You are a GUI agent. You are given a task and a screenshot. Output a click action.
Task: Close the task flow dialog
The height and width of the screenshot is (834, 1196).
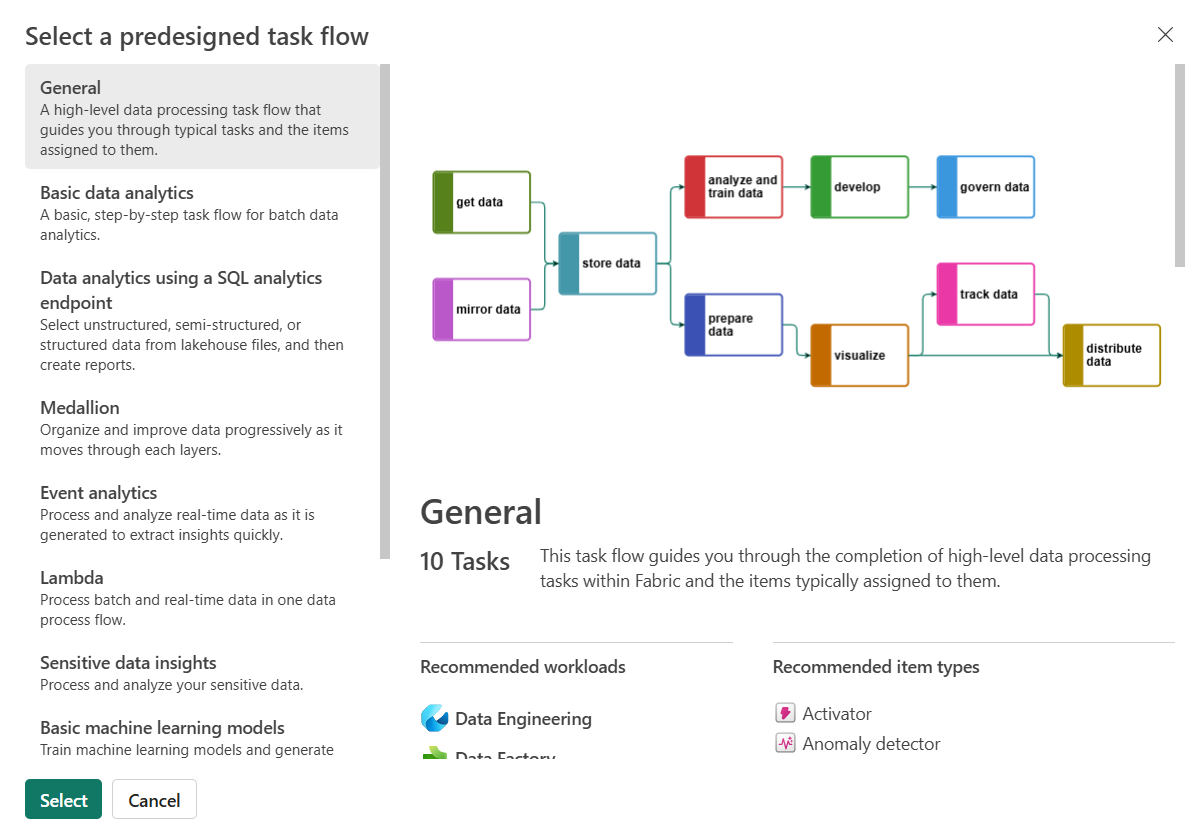(1165, 35)
